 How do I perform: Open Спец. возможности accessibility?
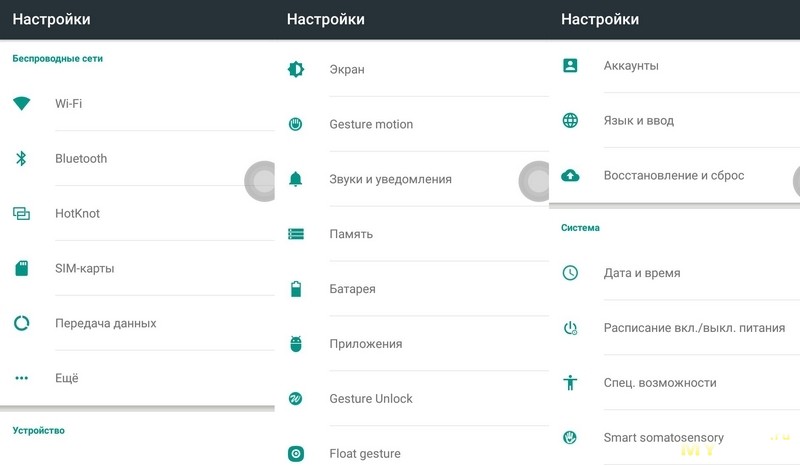coord(660,383)
